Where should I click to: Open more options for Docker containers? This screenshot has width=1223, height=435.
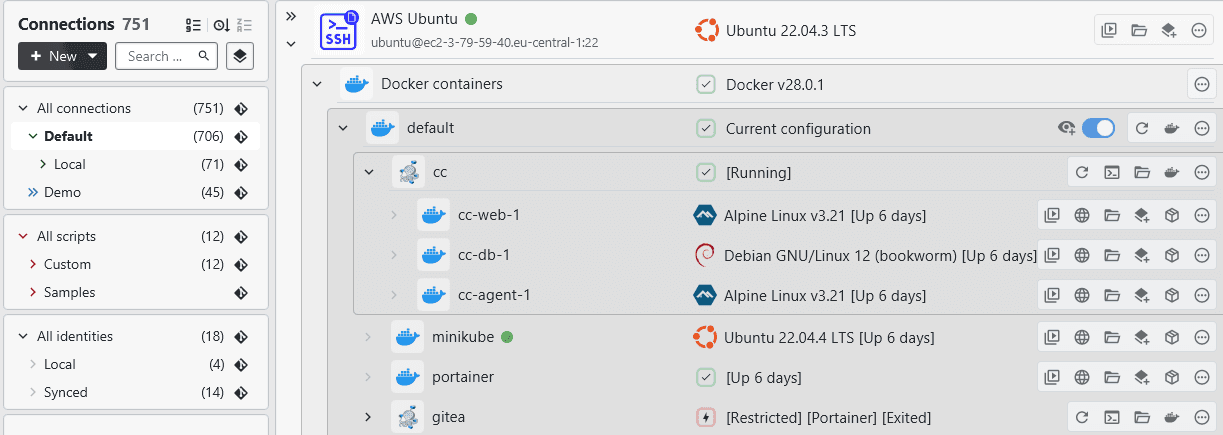click(1202, 84)
